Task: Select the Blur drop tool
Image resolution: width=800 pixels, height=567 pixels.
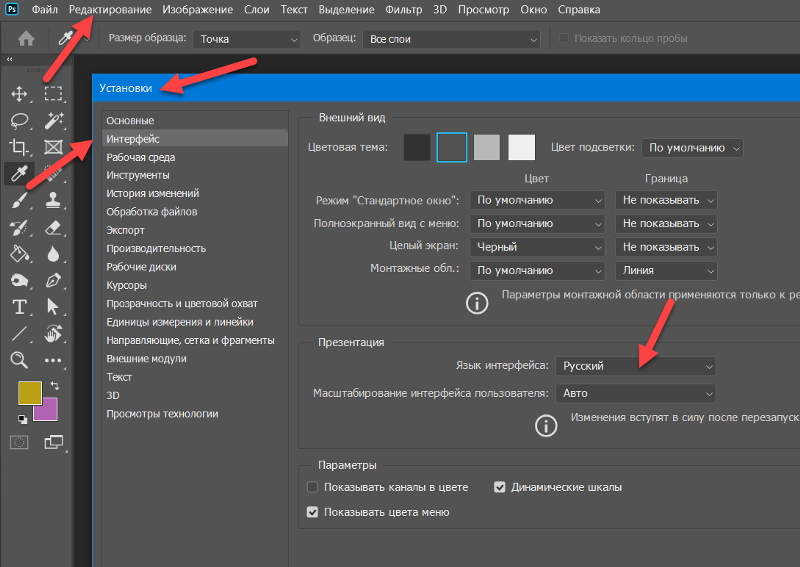Action: coord(53,254)
